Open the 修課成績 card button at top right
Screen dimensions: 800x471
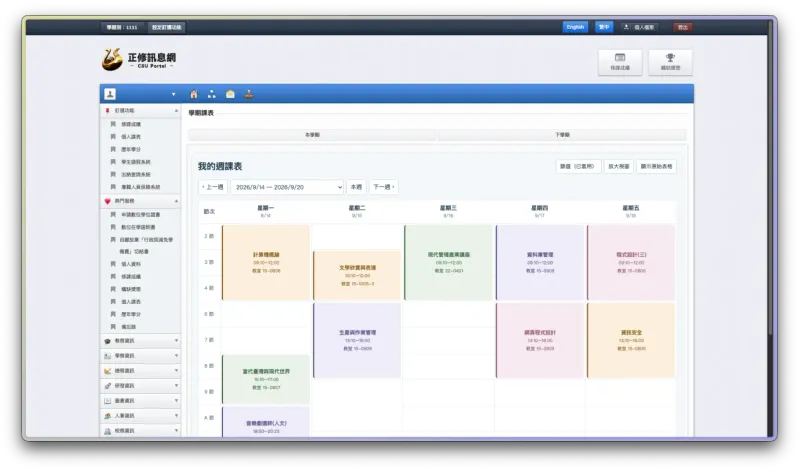pos(620,62)
